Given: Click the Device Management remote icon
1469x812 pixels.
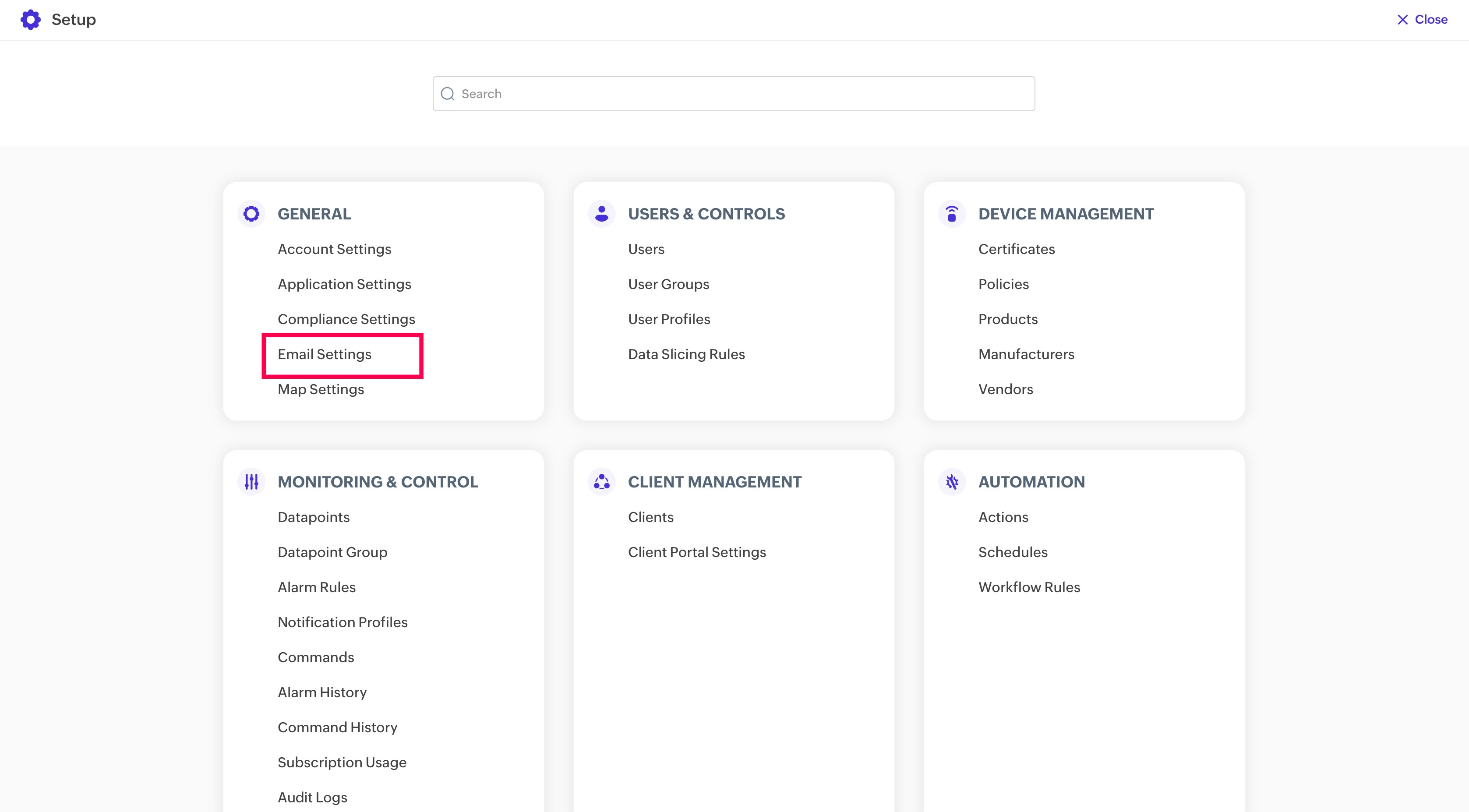Looking at the screenshot, I should [x=951, y=214].
